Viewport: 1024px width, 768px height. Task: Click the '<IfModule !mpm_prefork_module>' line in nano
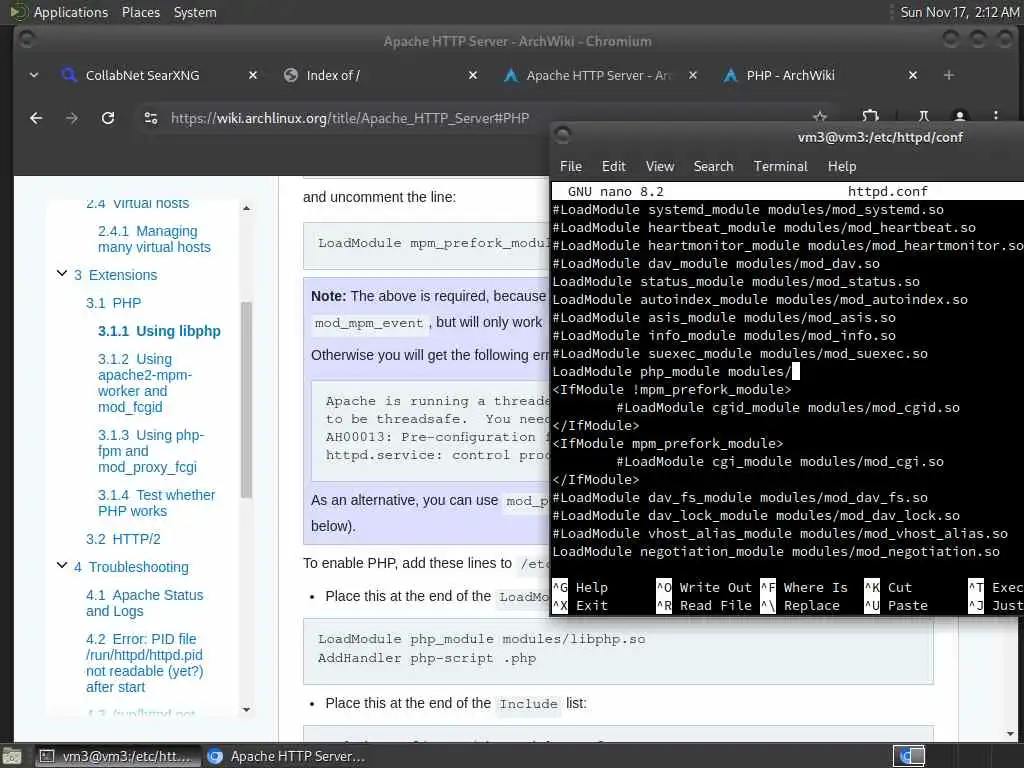[671, 390]
